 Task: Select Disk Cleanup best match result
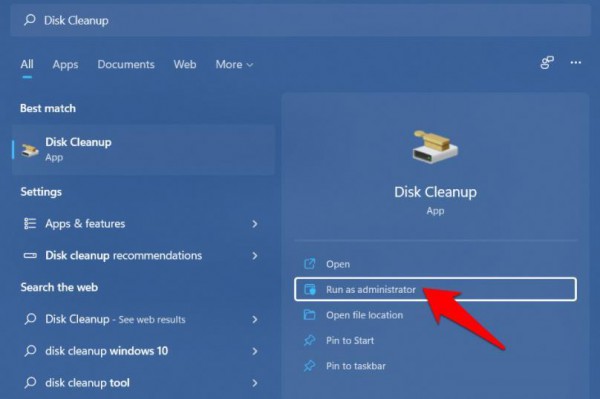coord(143,150)
